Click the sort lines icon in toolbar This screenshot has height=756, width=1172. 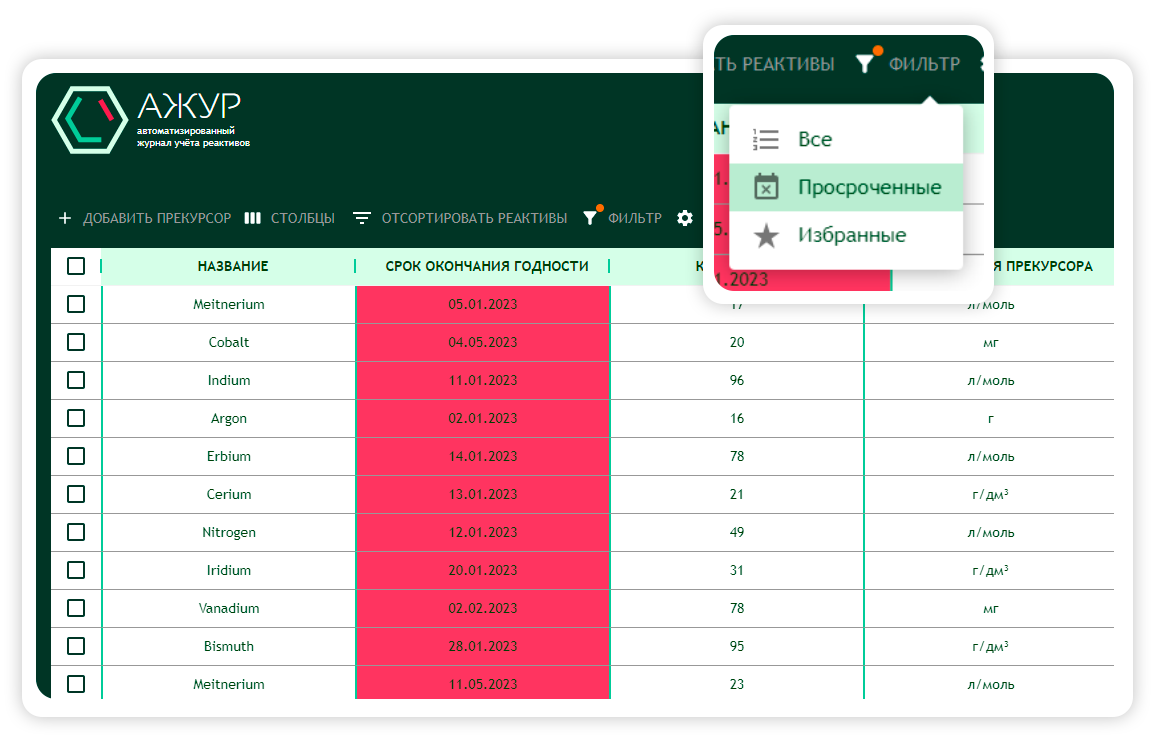point(362,218)
